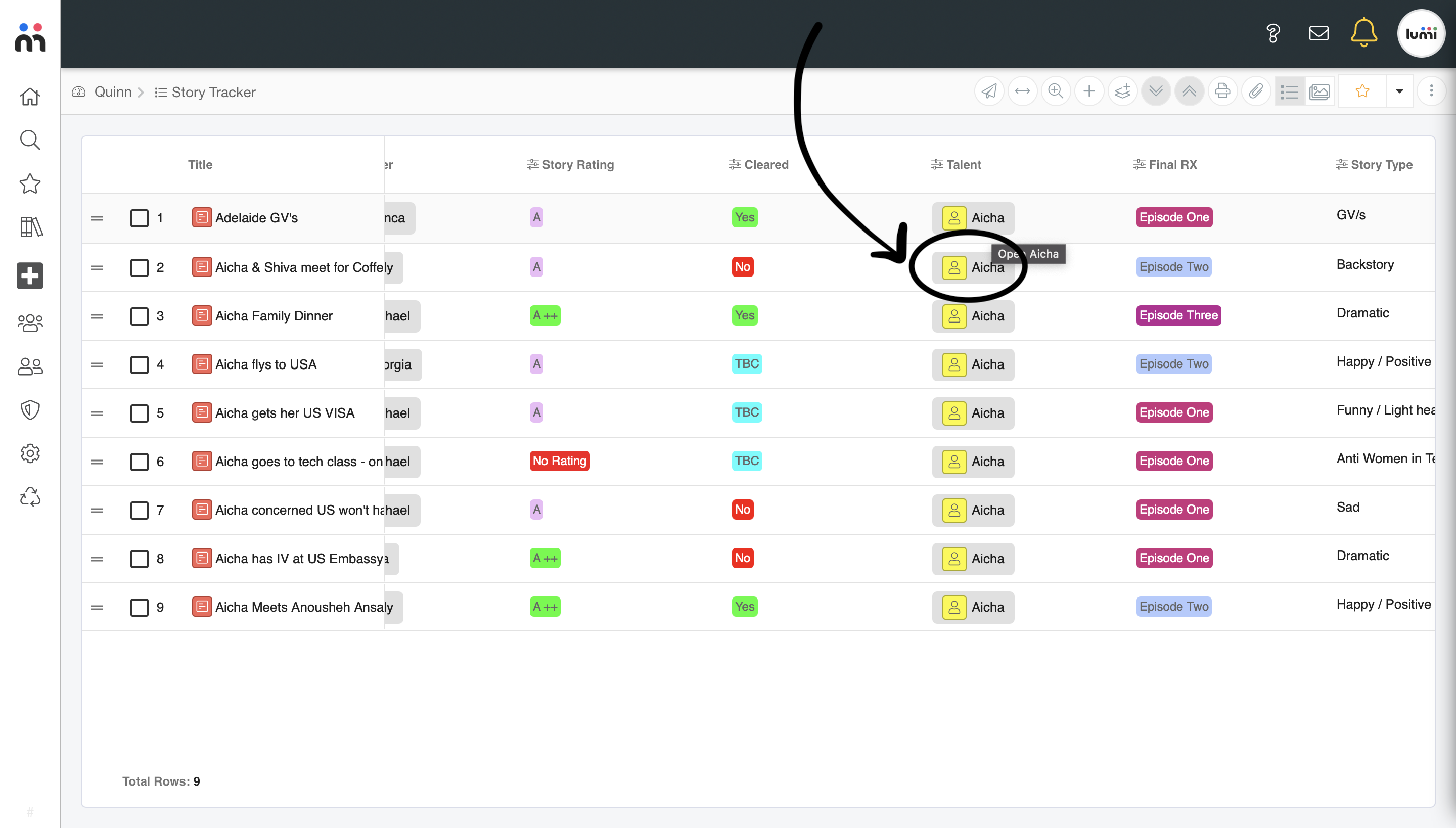Click the Episode Three tag

click(x=1178, y=315)
